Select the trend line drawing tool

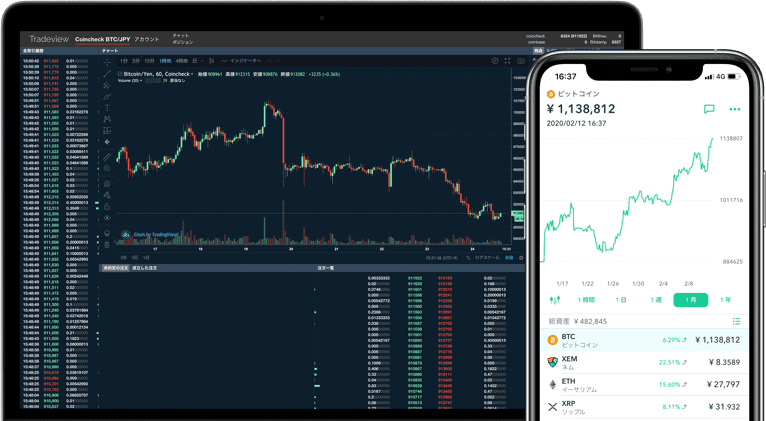[x=107, y=74]
